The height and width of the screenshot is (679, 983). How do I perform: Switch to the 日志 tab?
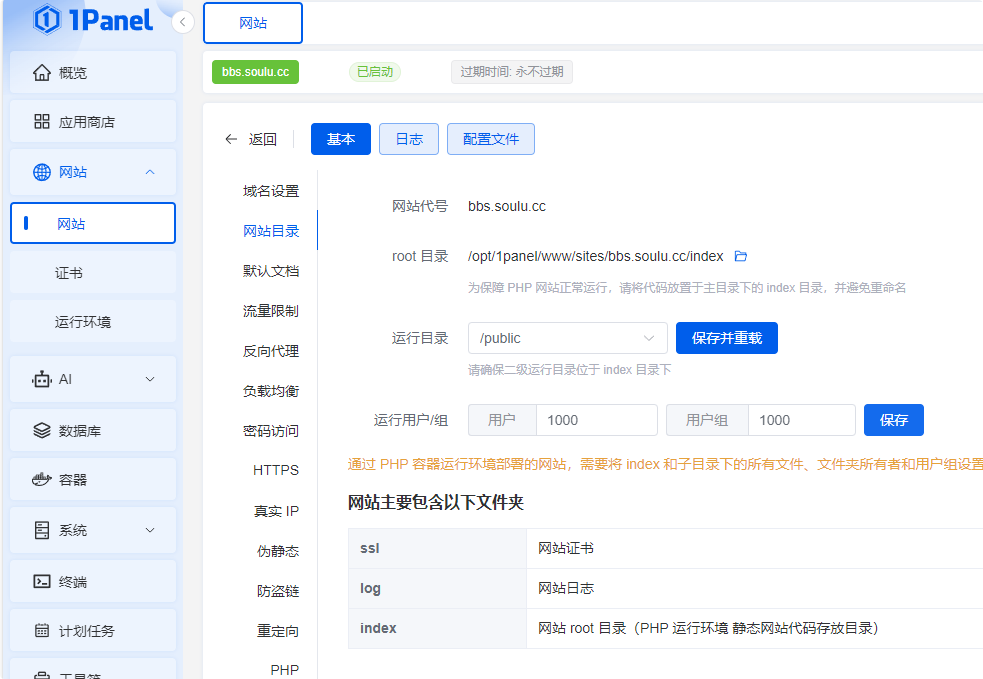point(409,139)
